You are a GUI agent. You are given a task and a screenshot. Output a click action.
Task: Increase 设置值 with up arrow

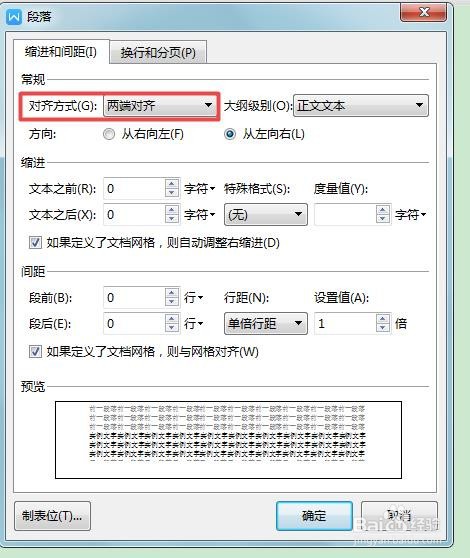click(382, 319)
